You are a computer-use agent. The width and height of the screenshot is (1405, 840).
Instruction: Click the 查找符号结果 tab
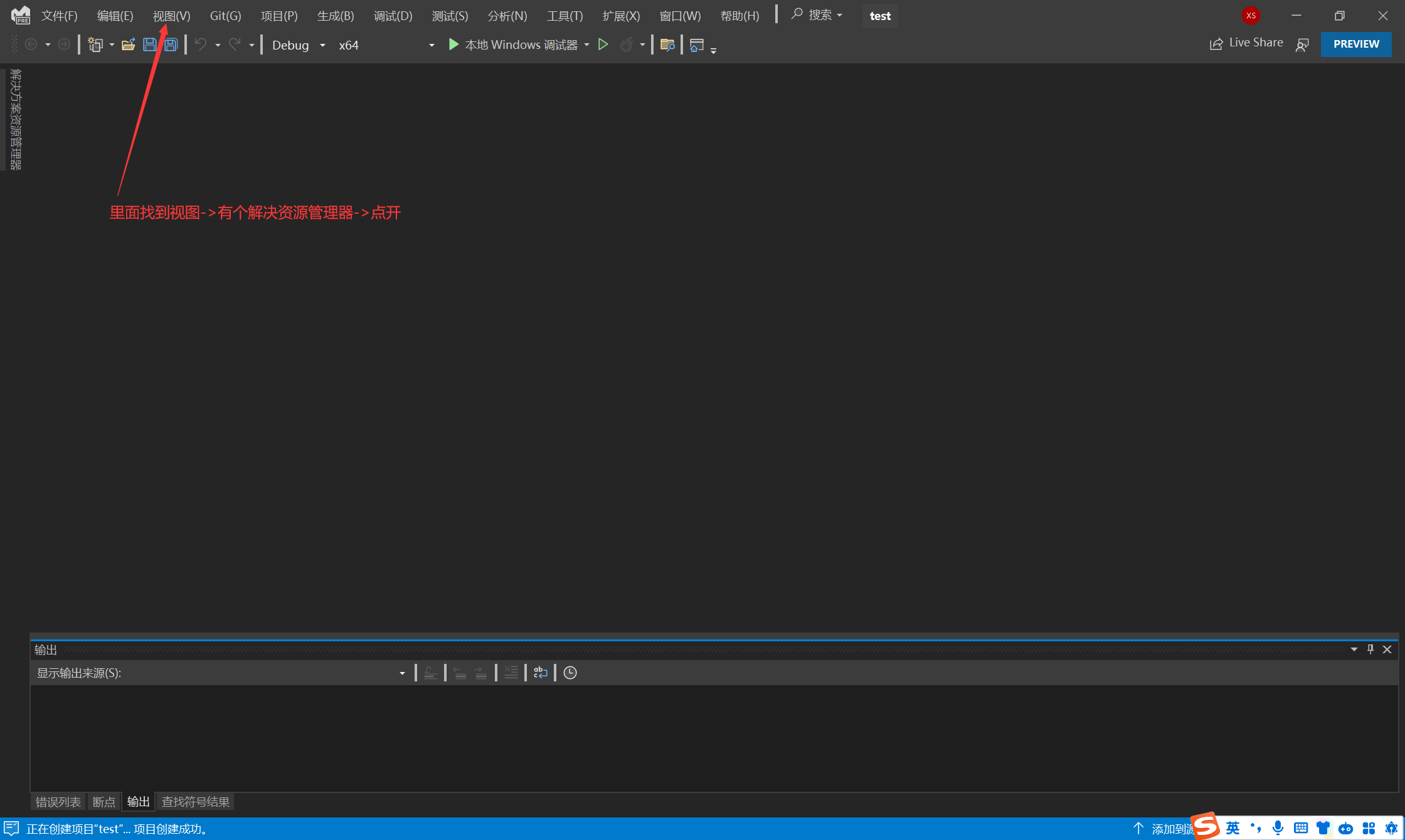pos(195,801)
